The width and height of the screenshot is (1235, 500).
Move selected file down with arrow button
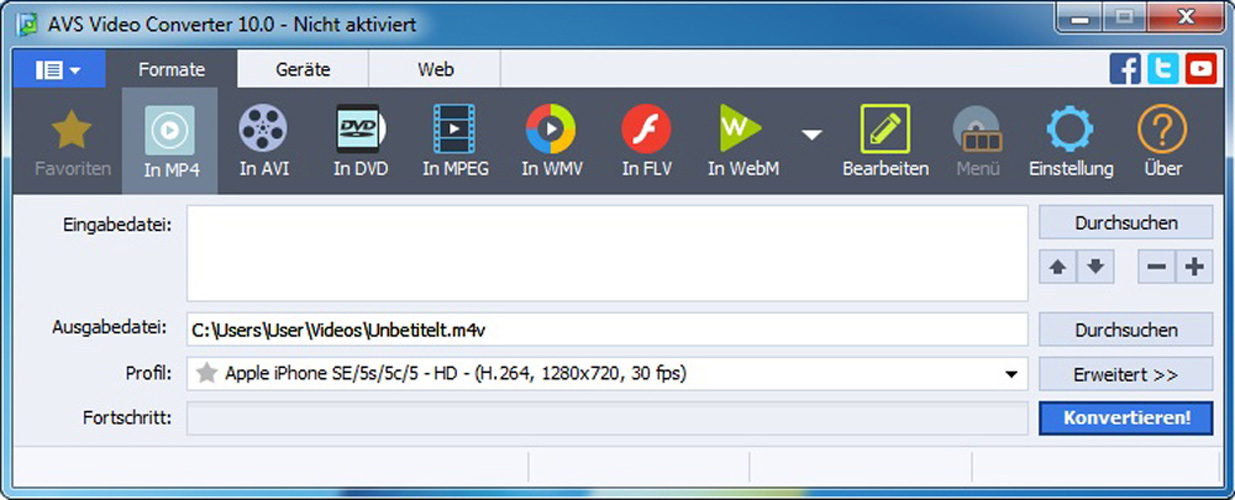coord(1095,267)
